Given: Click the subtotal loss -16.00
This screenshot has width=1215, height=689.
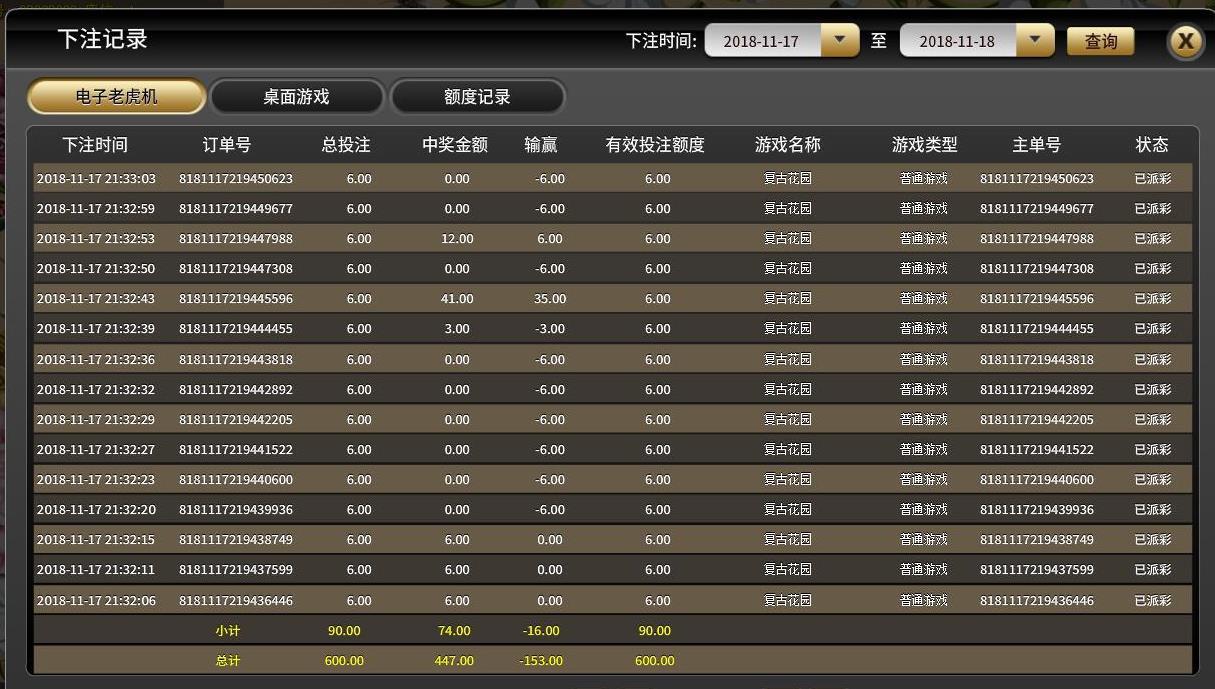Looking at the screenshot, I should (x=541, y=631).
